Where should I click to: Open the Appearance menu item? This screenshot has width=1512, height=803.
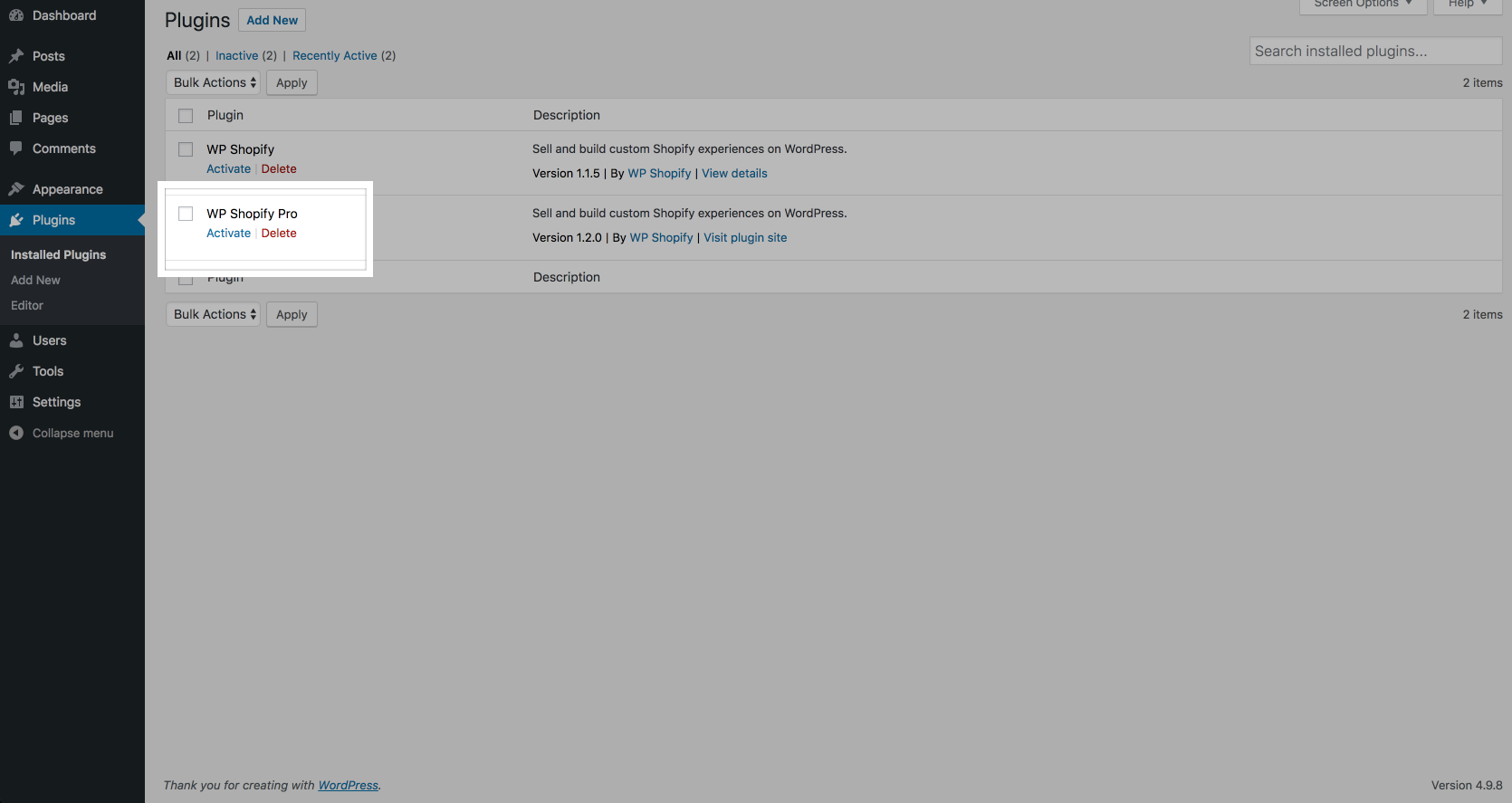coord(68,189)
